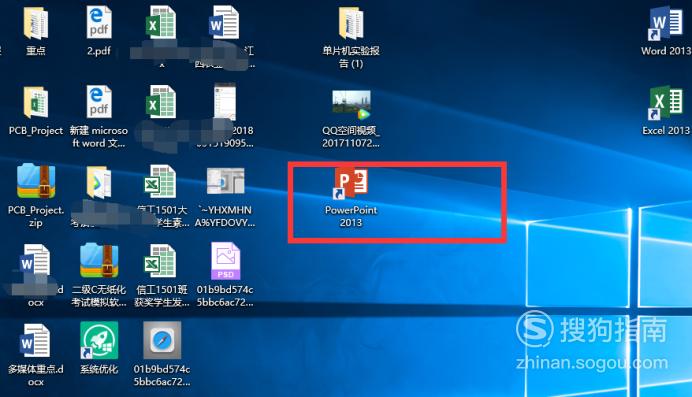Select the 二级C无纸化考试模拟软 archive icon

click(99, 260)
